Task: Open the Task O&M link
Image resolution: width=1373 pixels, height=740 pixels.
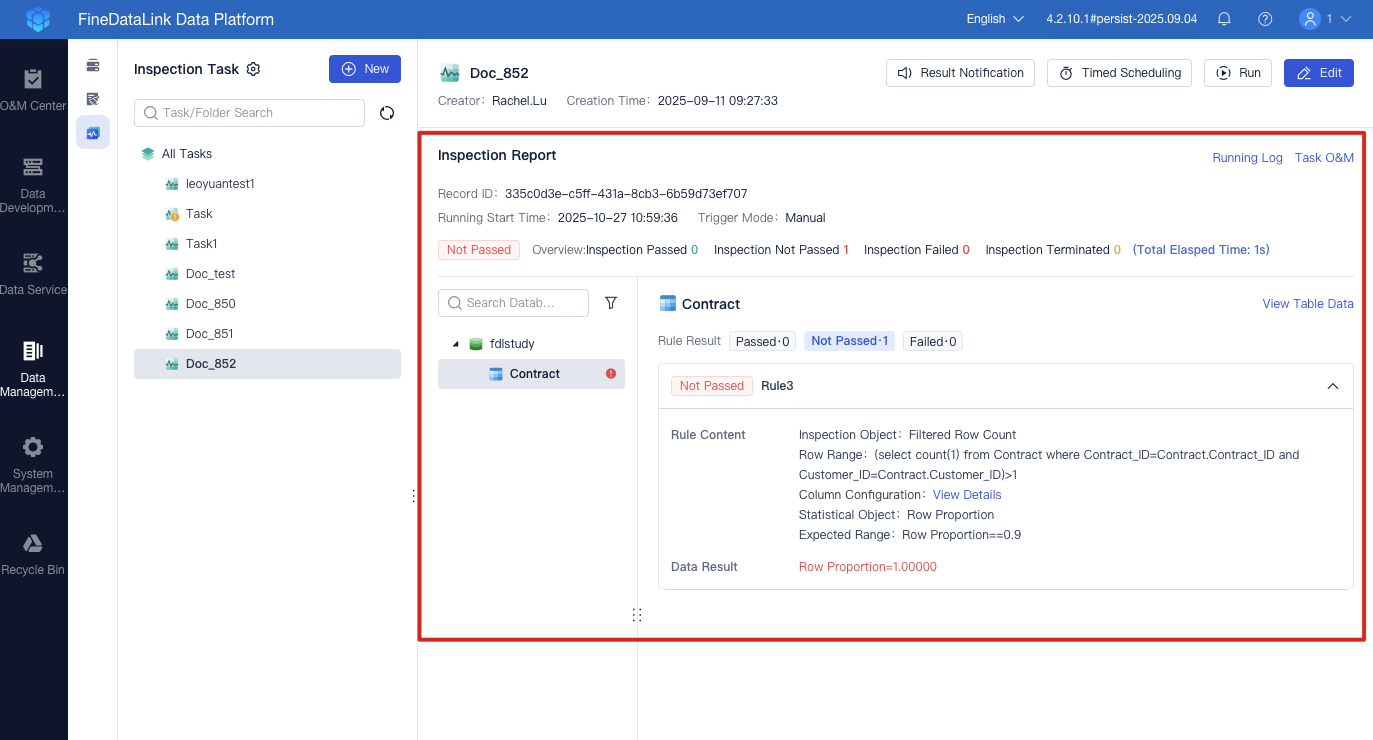Action: (1324, 158)
